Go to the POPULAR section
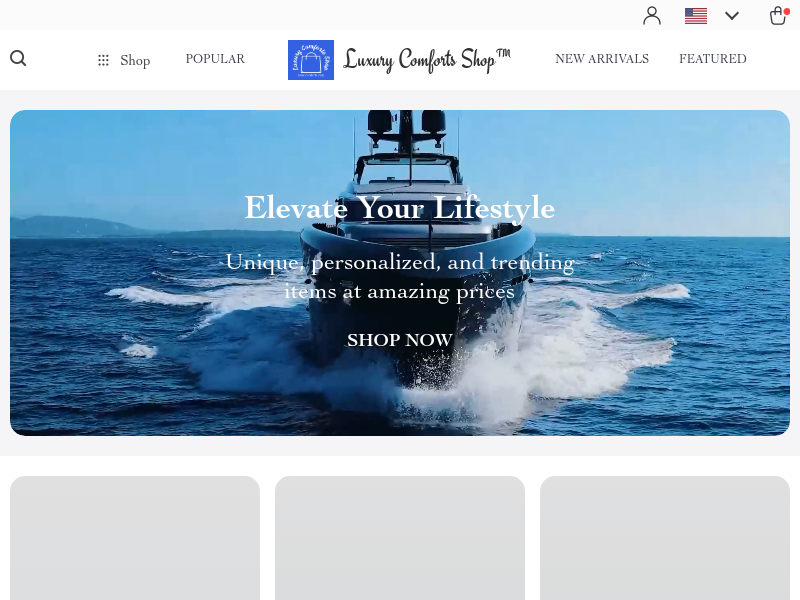 point(215,59)
